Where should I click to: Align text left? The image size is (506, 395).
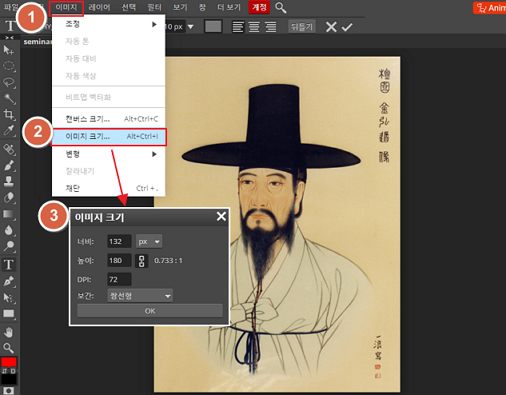tap(238, 27)
